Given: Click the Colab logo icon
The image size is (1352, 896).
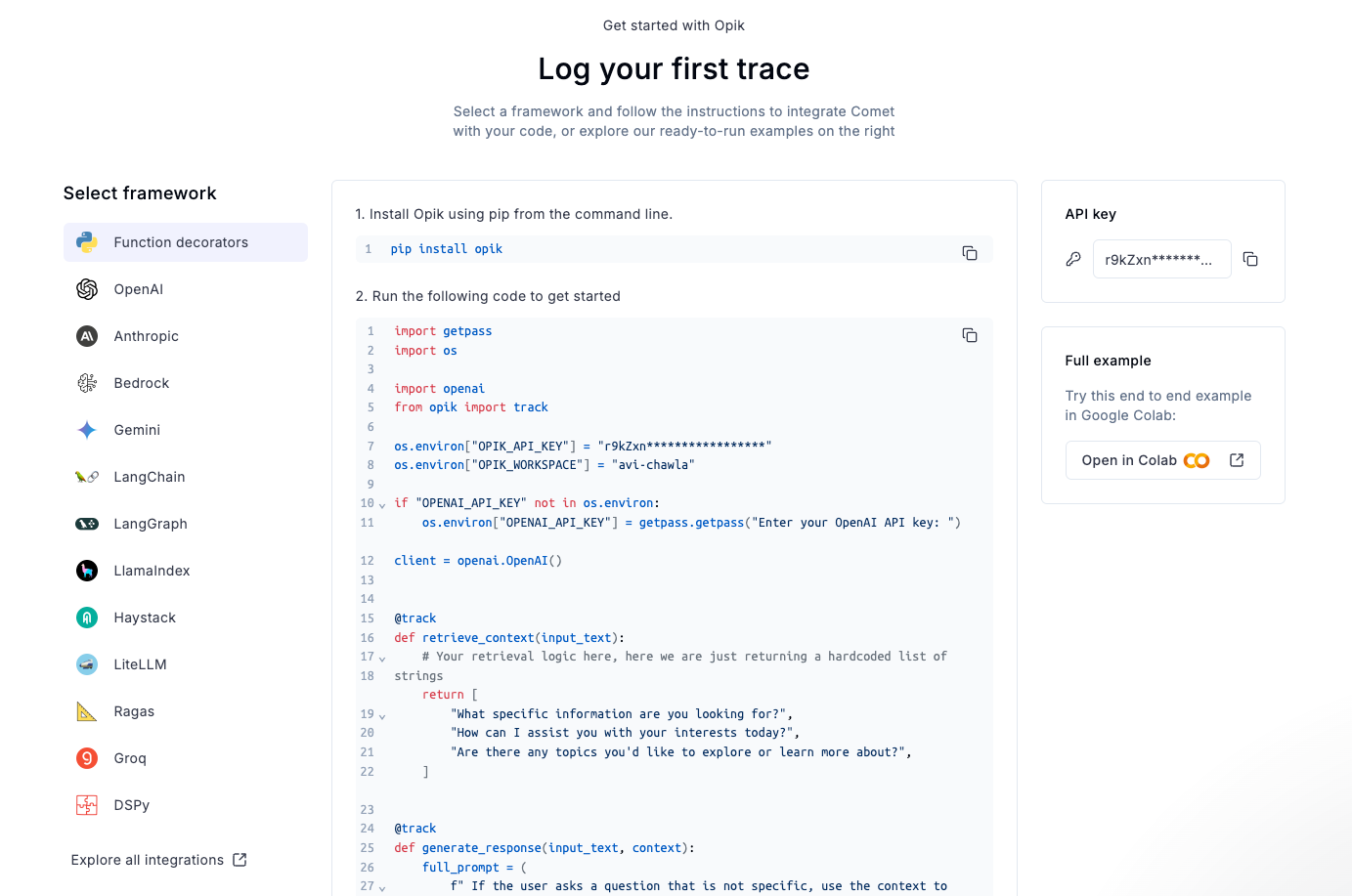Looking at the screenshot, I should (x=1197, y=460).
